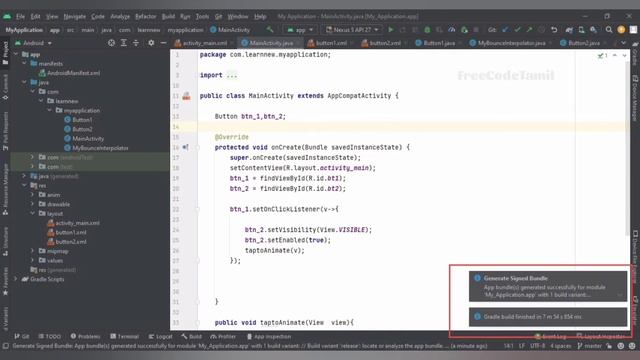The width and height of the screenshot is (640, 360).
Task: Open Git tool window at bottom
Action: coord(22,337)
